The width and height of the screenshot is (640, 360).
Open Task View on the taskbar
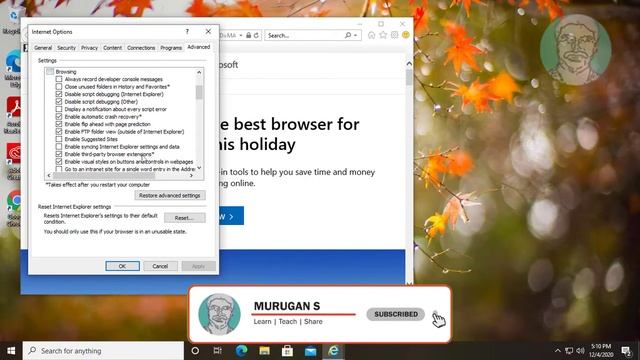218,351
